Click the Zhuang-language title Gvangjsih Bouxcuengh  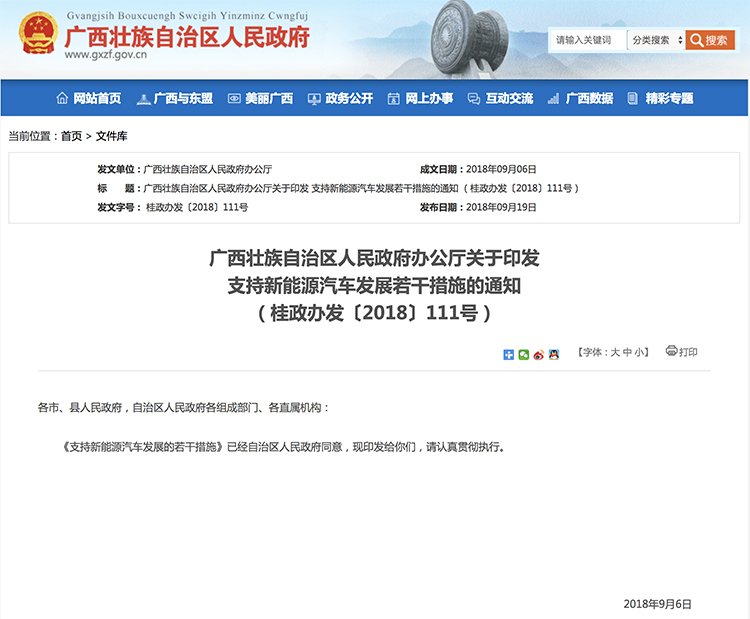pos(187,16)
